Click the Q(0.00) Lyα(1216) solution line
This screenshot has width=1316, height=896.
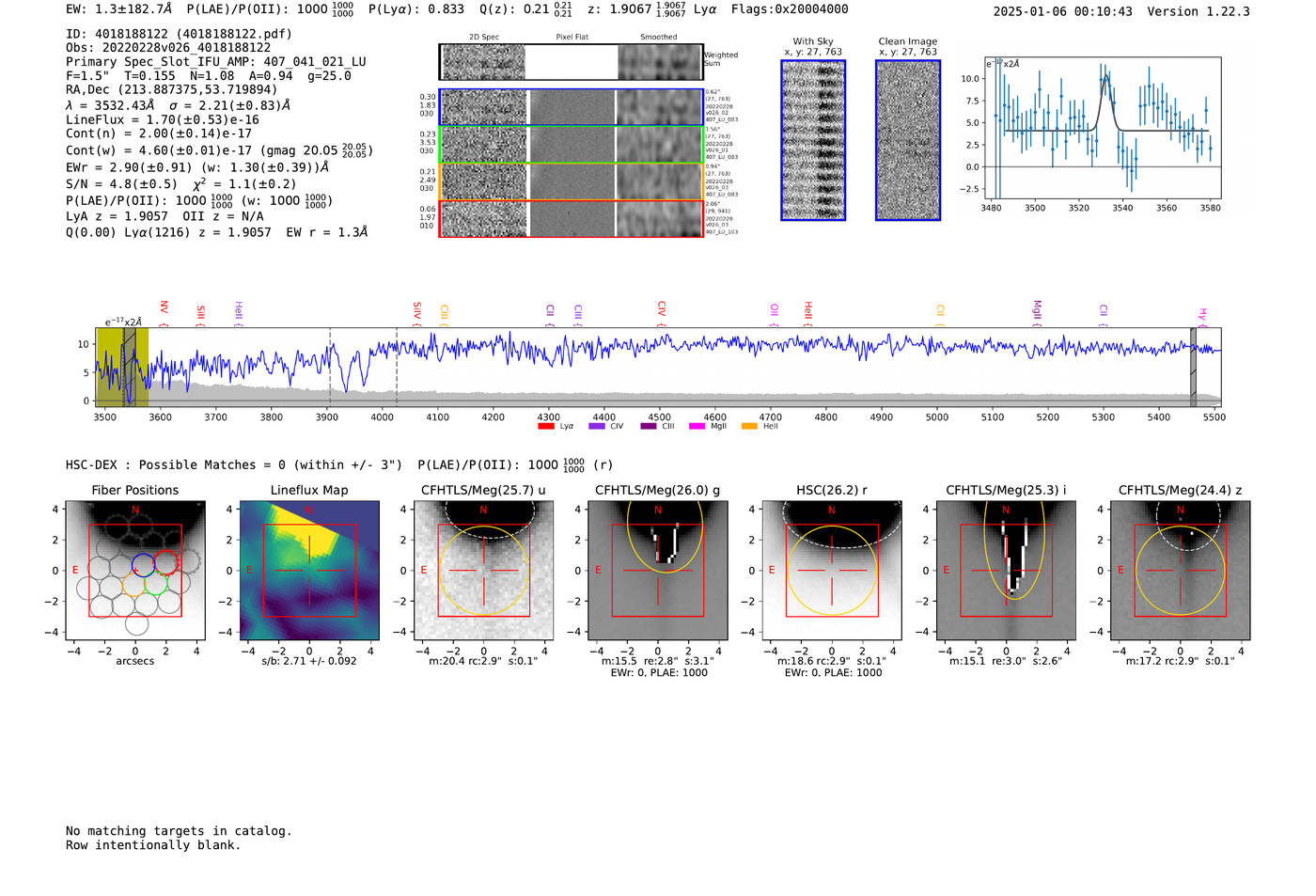click(x=217, y=232)
